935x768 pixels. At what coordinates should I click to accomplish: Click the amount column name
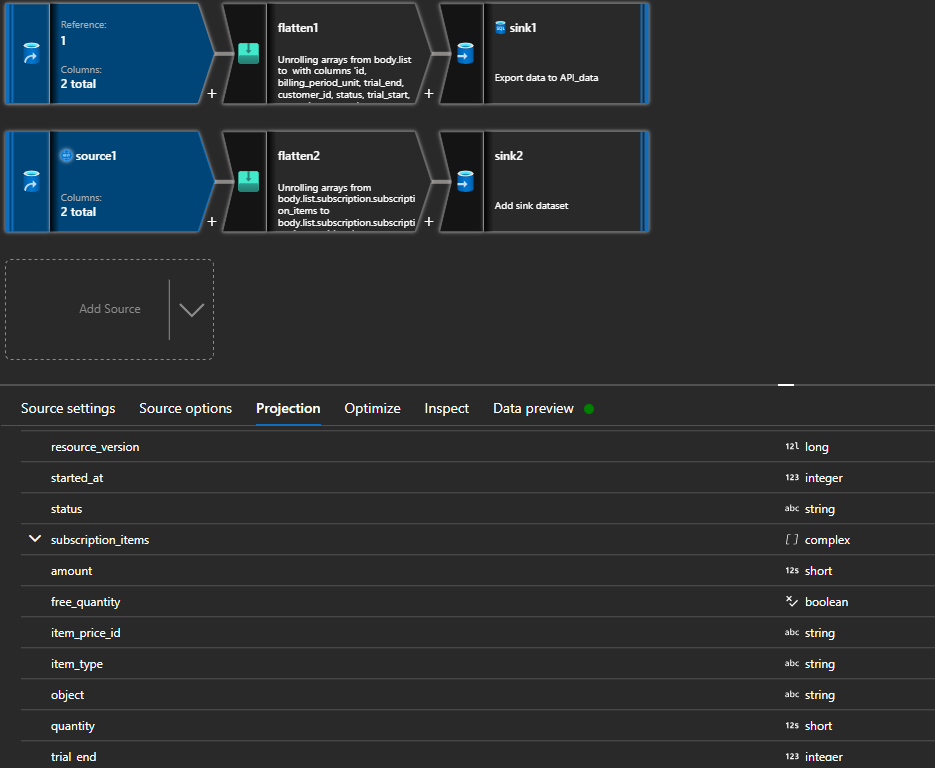(x=72, y=571)
